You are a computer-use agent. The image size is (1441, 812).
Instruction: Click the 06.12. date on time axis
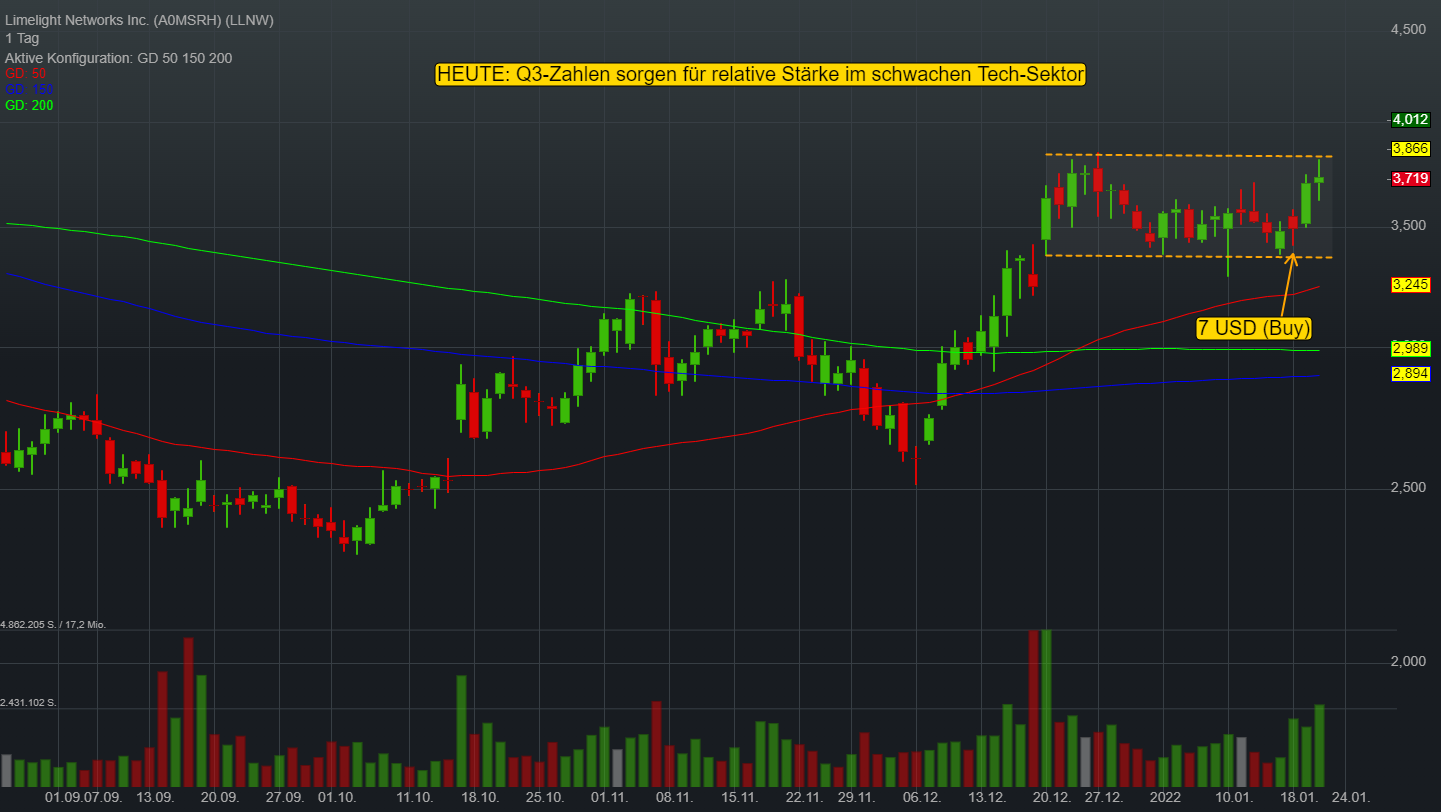(922, 798)
